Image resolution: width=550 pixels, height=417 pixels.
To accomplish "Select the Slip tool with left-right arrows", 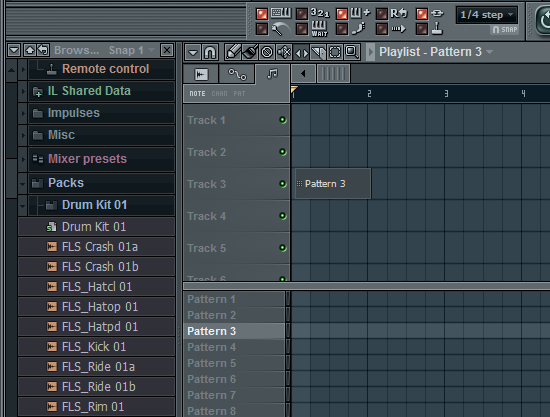I will pos(301,53).
